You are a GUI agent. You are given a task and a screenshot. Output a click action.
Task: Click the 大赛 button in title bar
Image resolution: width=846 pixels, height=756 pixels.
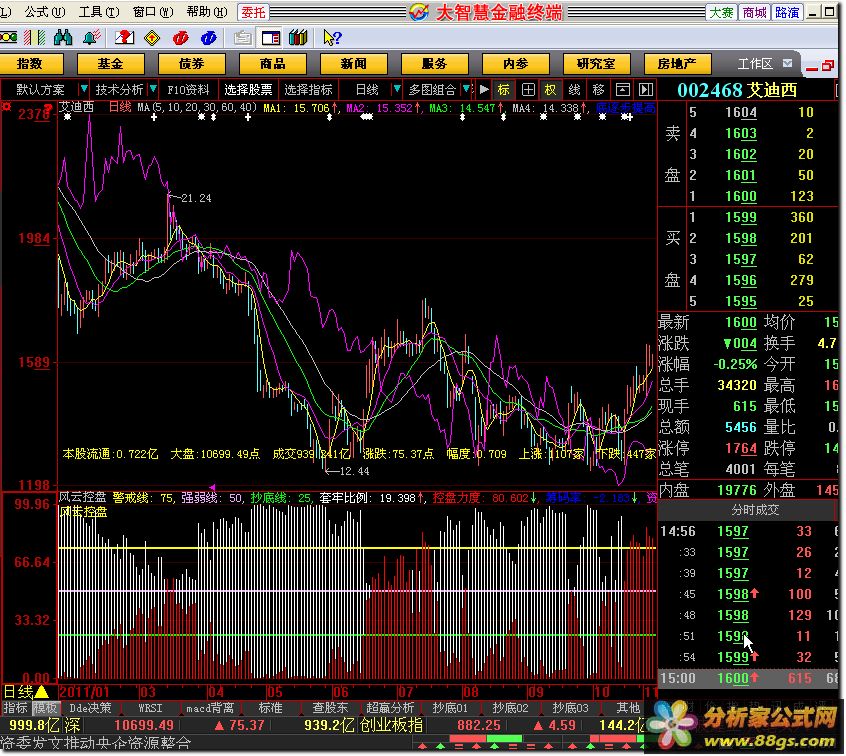721,12
